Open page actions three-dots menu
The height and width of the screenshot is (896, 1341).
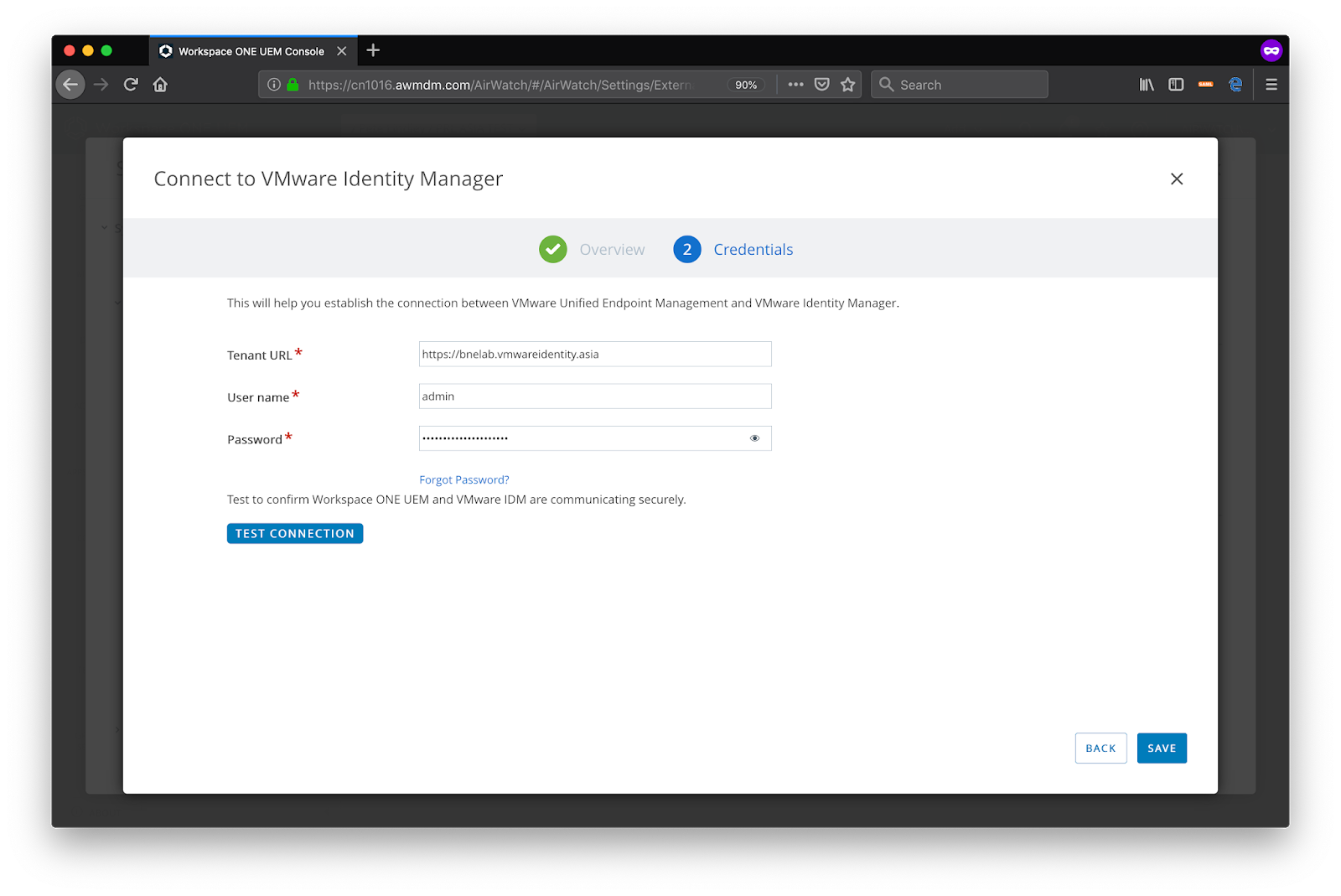coord(795,85)
